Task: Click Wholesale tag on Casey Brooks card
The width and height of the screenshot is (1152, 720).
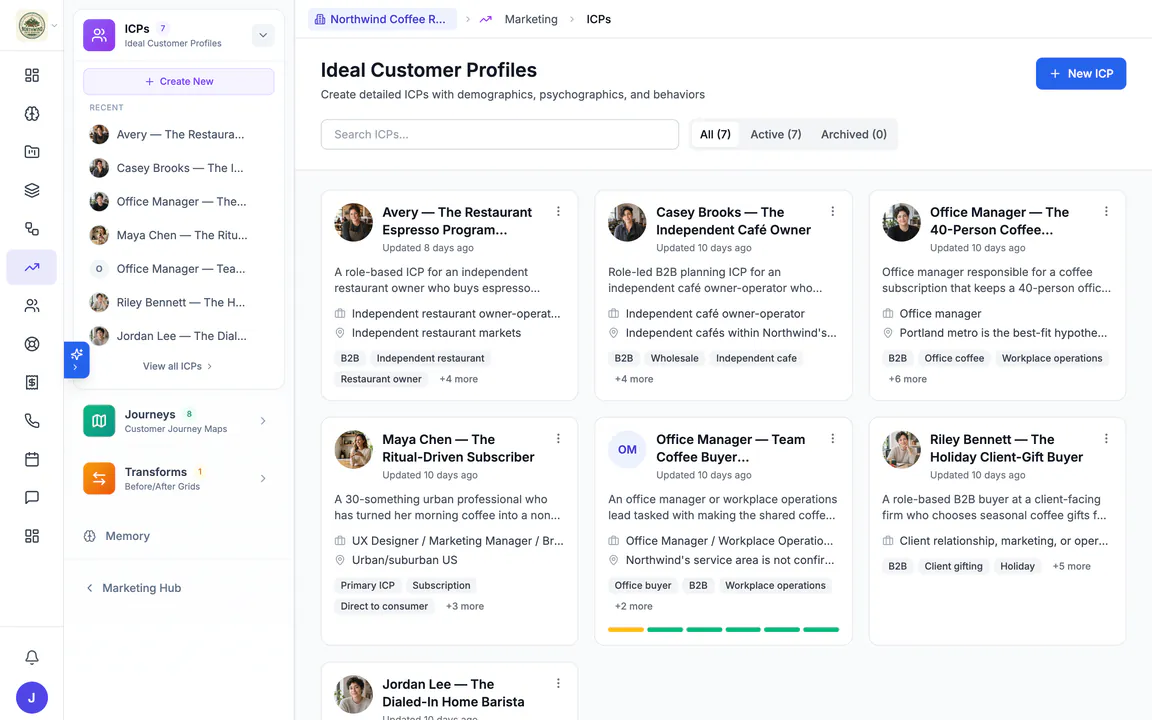Action: (674, 359)
